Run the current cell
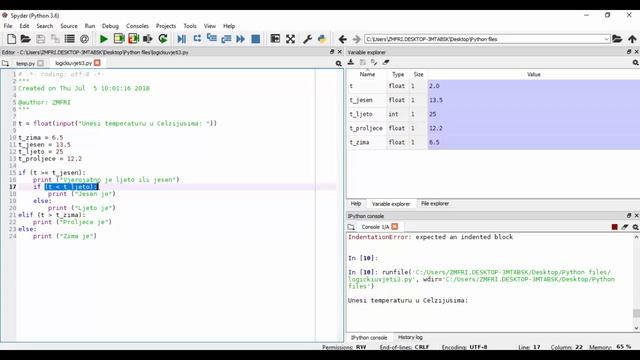The width and height of the screenshot is (640, 360). (x=119, y=39)
